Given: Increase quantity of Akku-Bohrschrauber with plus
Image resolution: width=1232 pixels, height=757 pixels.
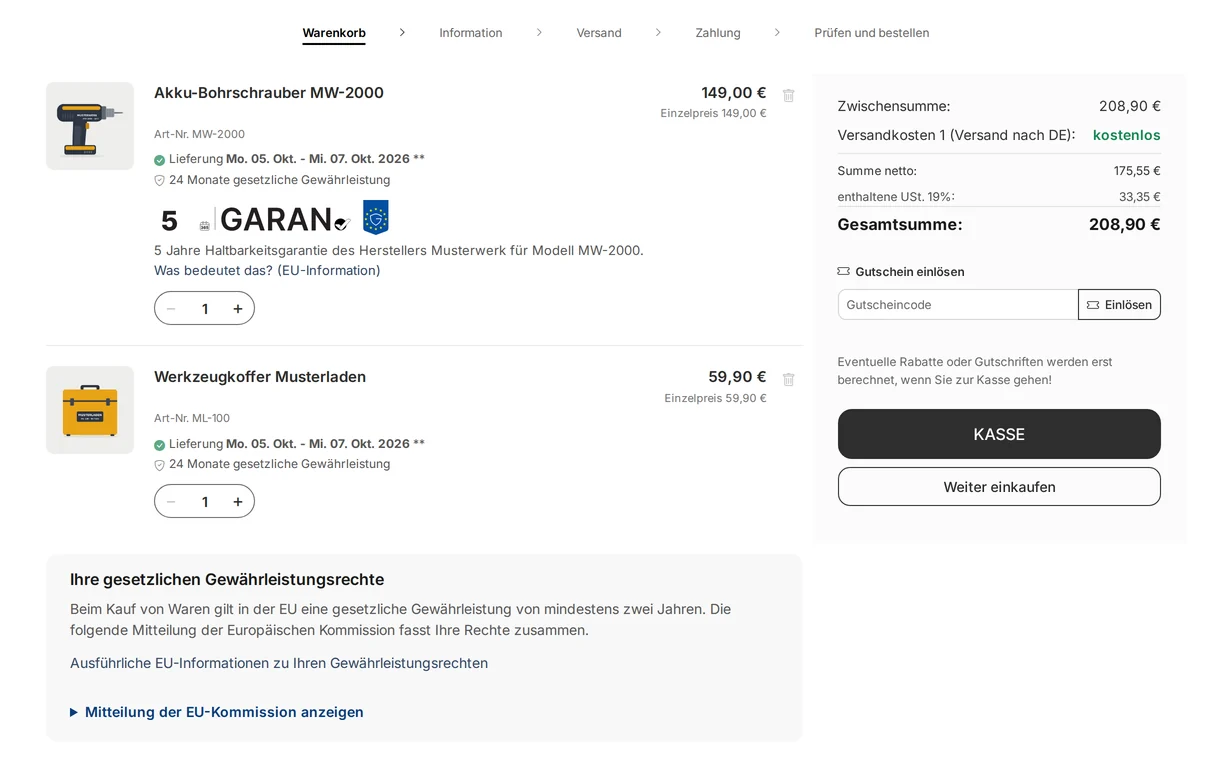Looking at the screenshot, I should tap(238, 309).
